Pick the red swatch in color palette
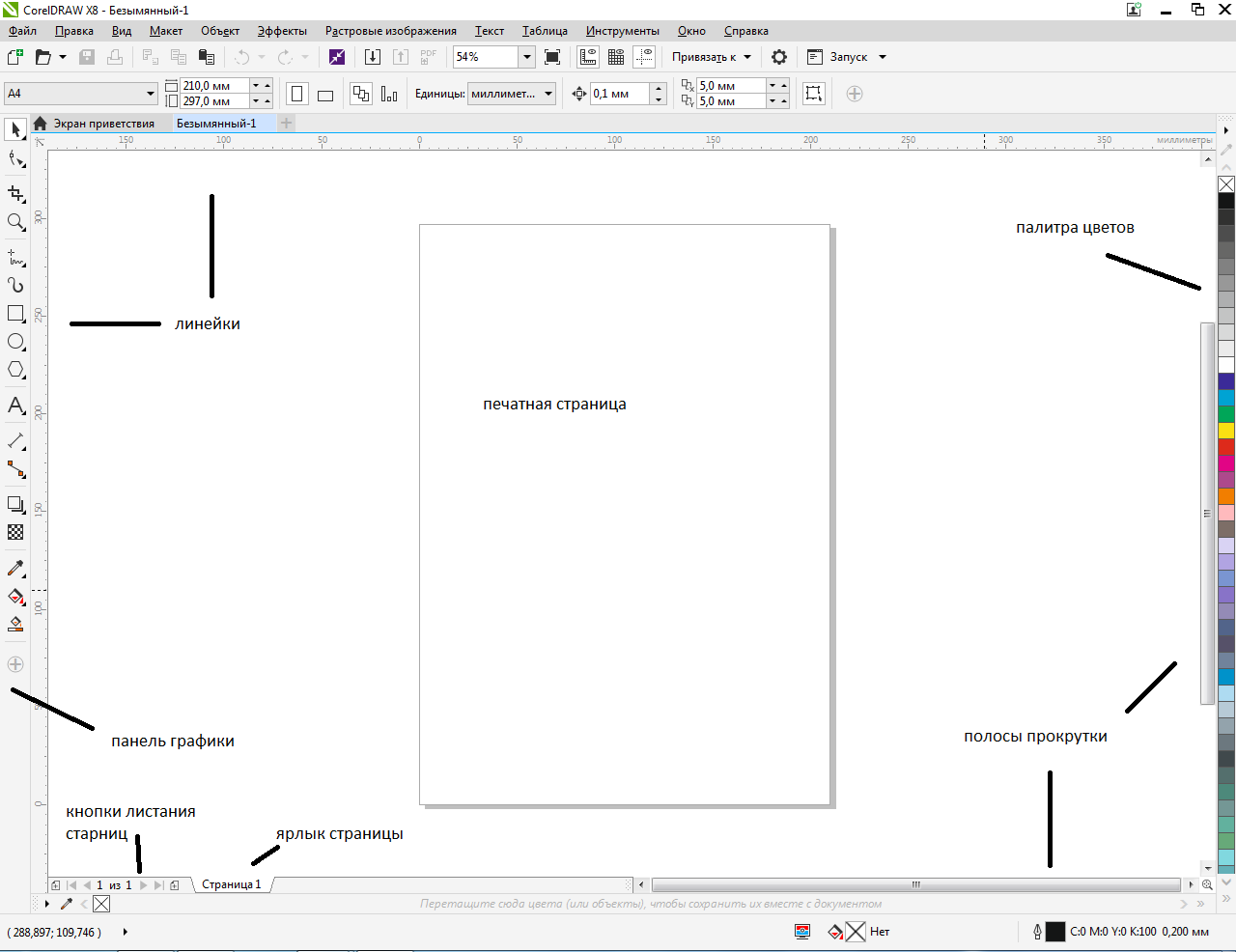Screen dimensions: 1236x952 click(1226, 447)
